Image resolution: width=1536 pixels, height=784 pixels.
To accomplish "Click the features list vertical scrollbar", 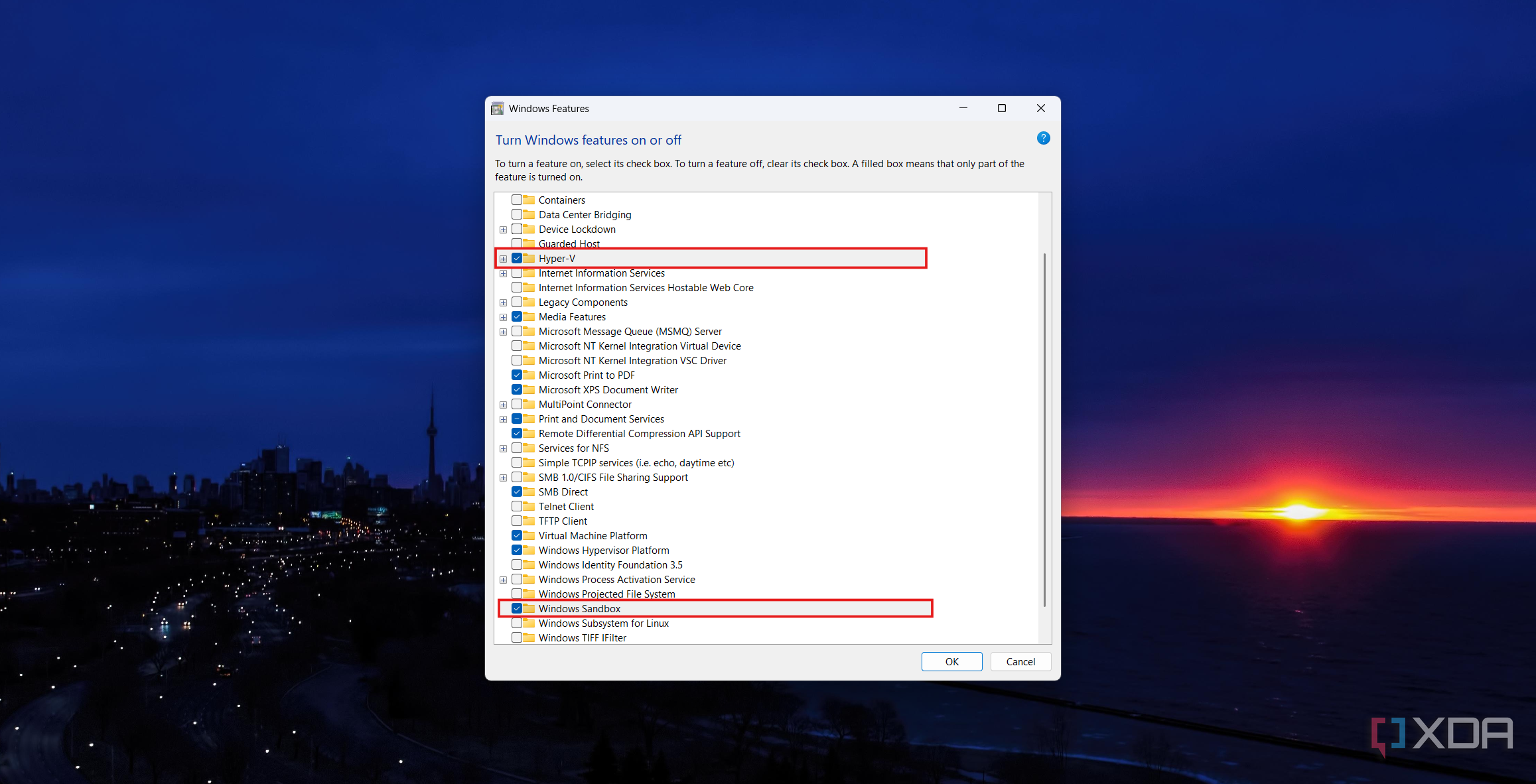I will 1044,429.
